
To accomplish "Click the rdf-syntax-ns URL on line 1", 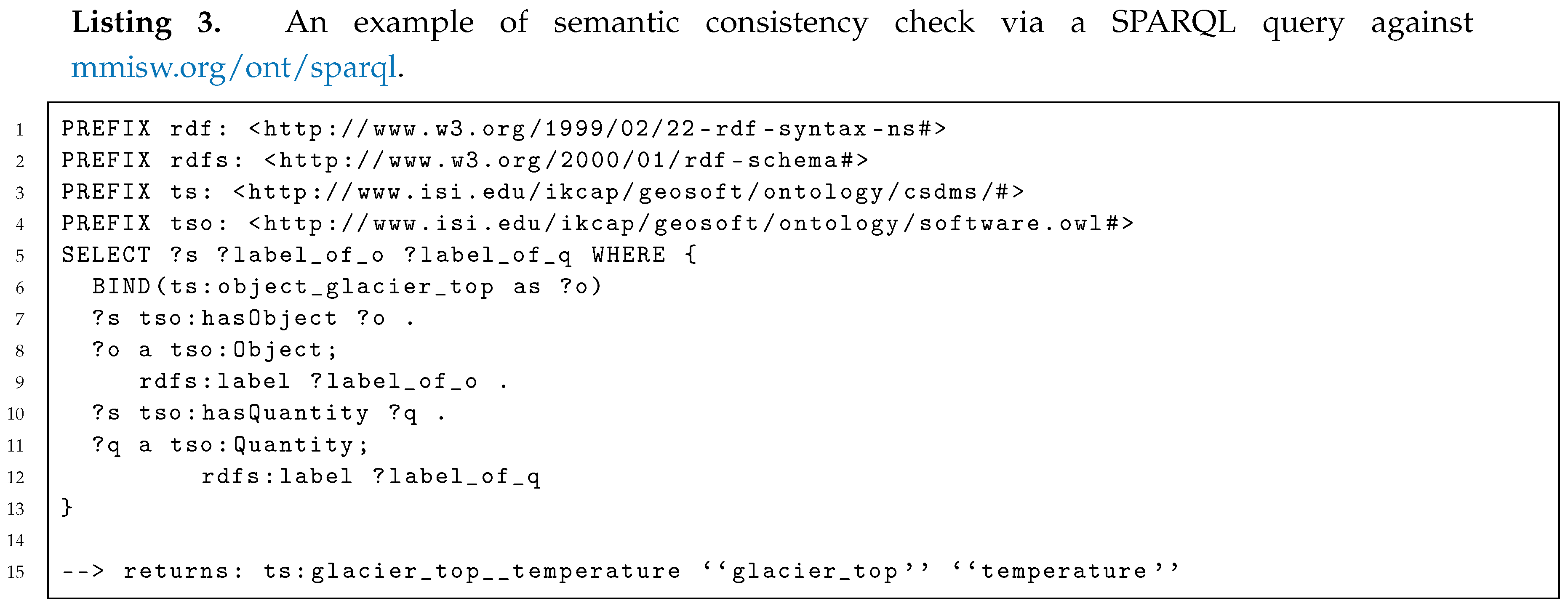I will click(597, 129).
